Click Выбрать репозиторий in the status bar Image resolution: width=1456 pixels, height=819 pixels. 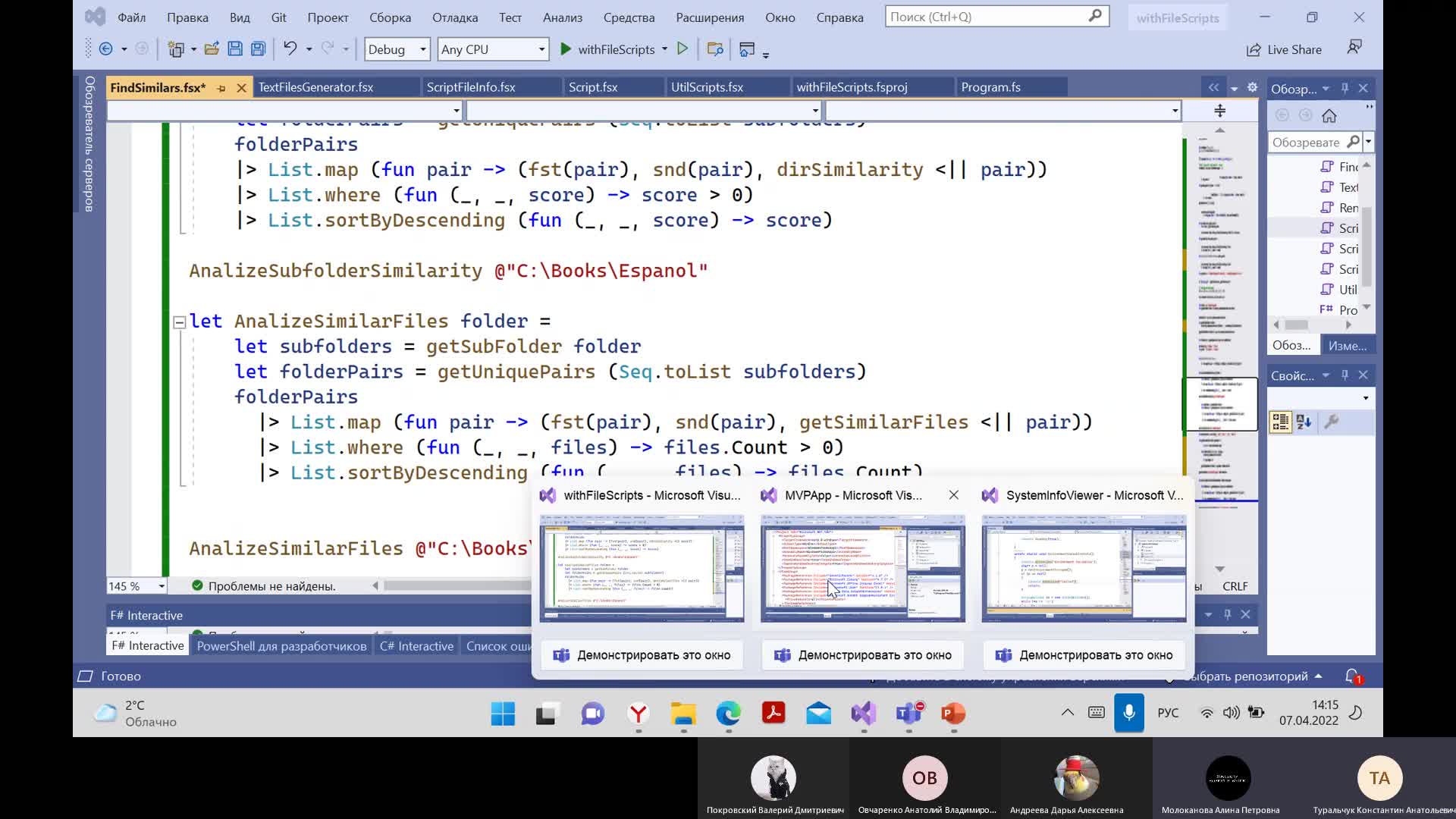pos(1251,676)
